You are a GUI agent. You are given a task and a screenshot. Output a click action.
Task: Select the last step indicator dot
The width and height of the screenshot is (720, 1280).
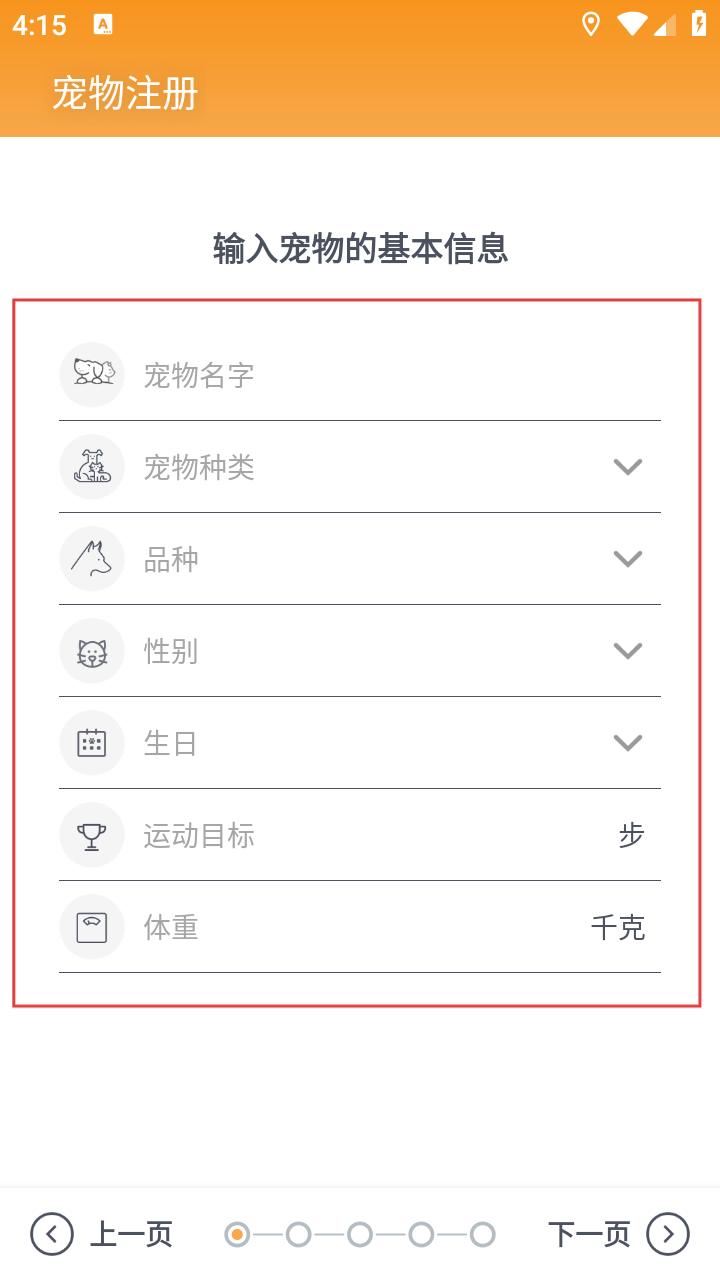coord(483,1235)
